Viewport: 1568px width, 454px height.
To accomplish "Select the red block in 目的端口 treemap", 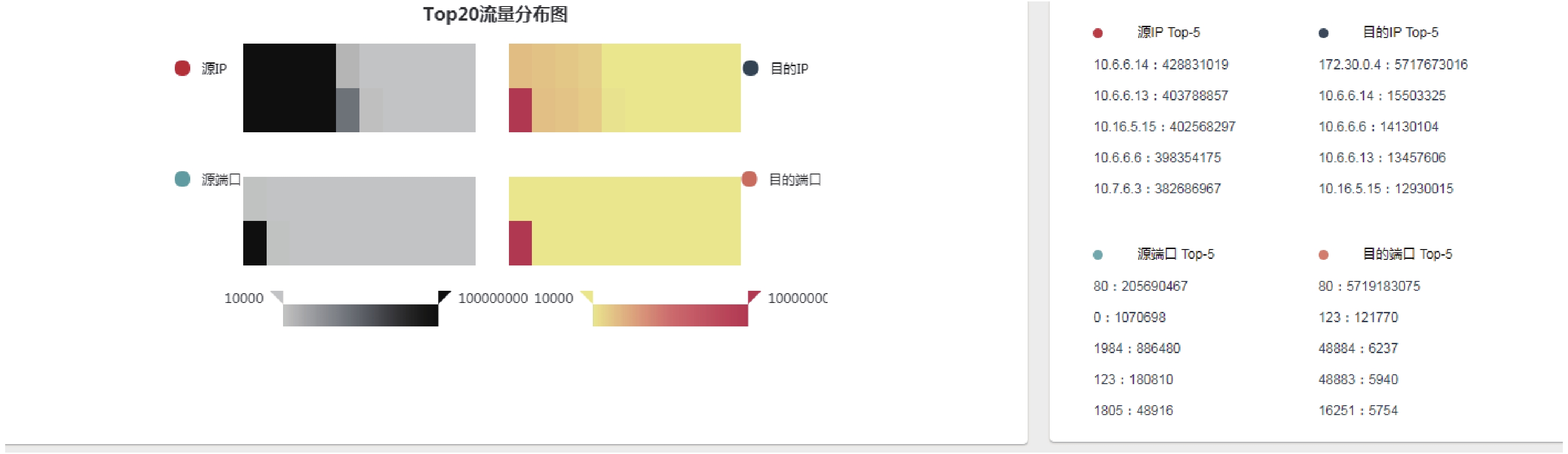I will [x=521, y=243].
